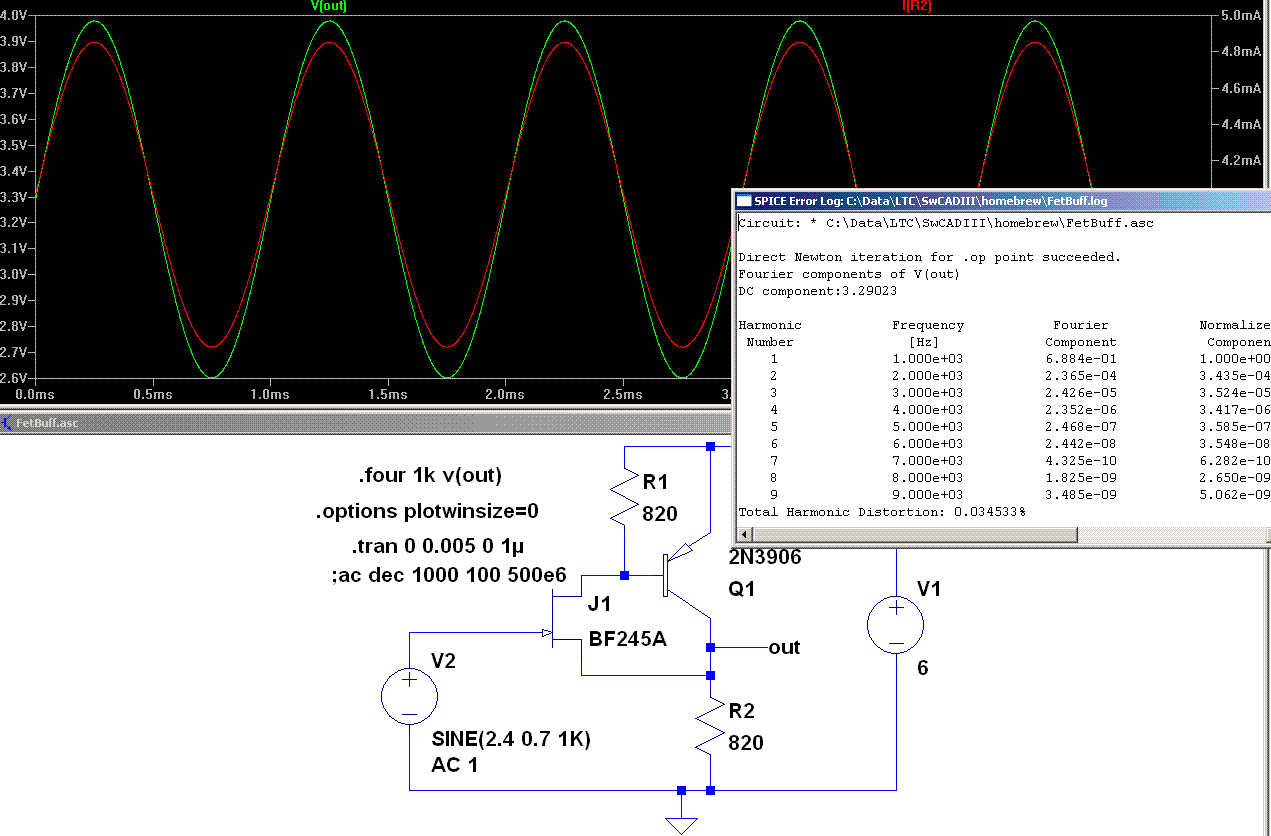Viewport: 1271px width, 836px height.
Task: Select the R1 resistor symbol
Action: click(x=624, y=498)
